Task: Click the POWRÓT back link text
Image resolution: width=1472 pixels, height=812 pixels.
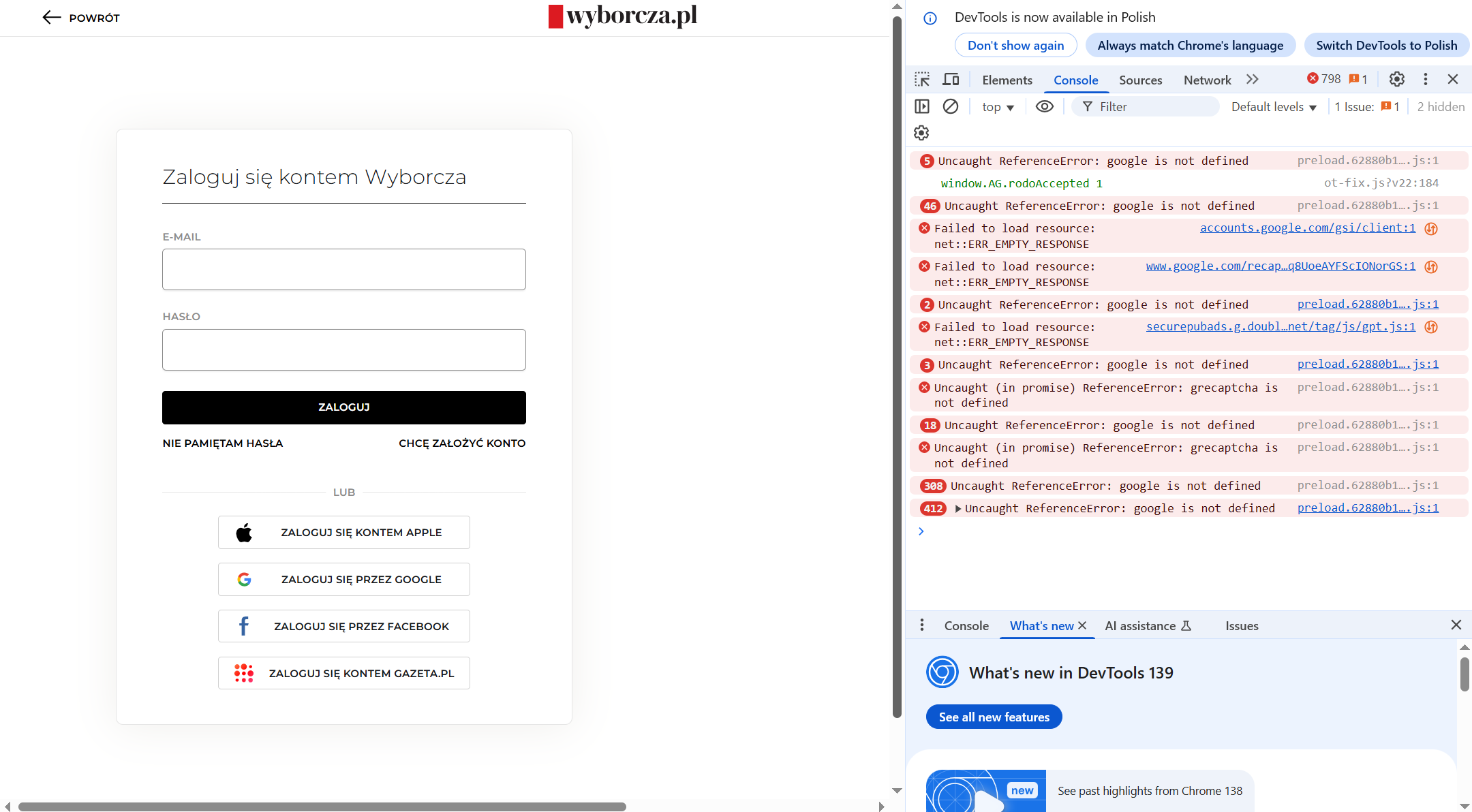Action: coord(95,18)
